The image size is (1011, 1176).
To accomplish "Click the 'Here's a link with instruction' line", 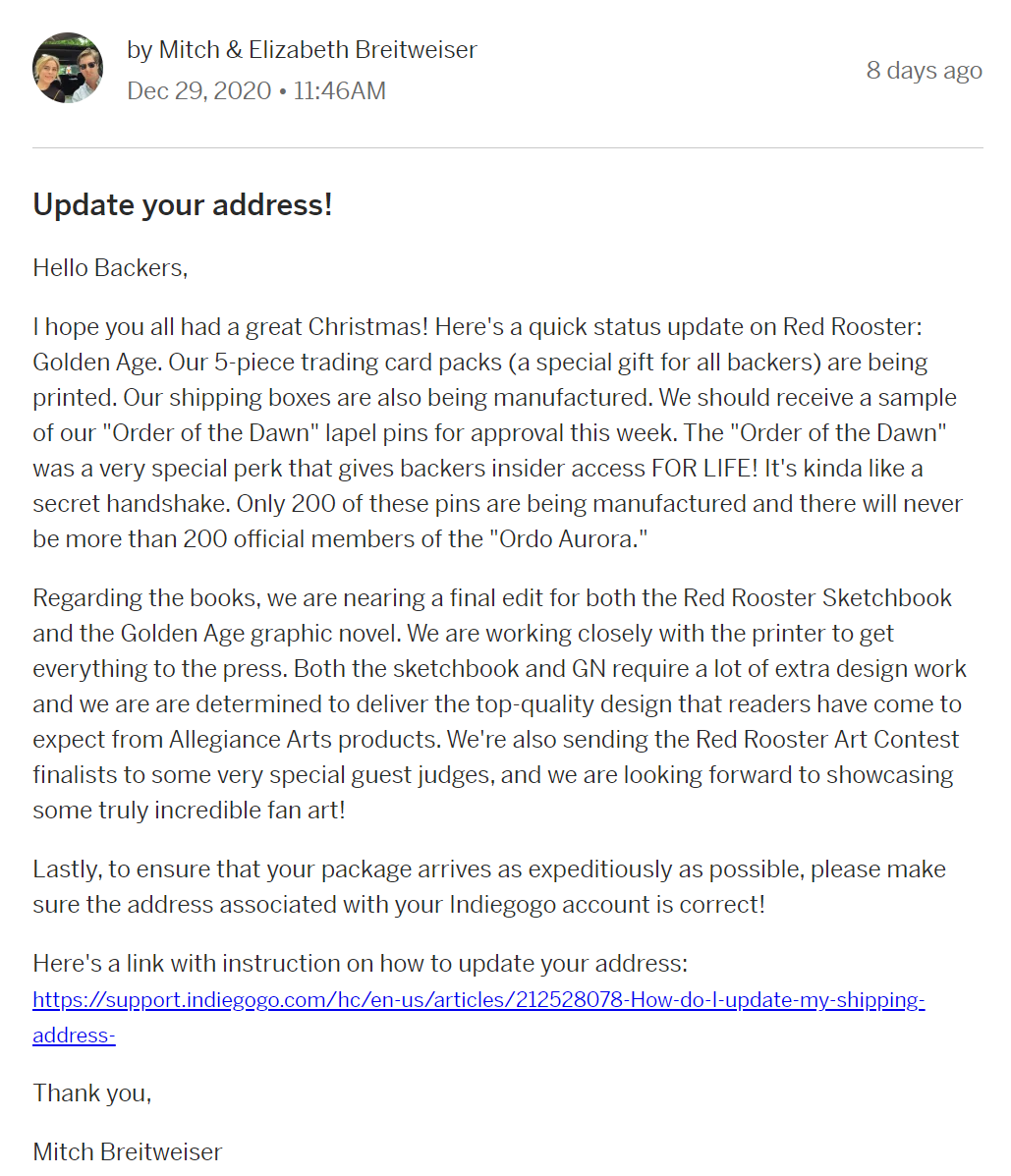I will click(360, 963).
